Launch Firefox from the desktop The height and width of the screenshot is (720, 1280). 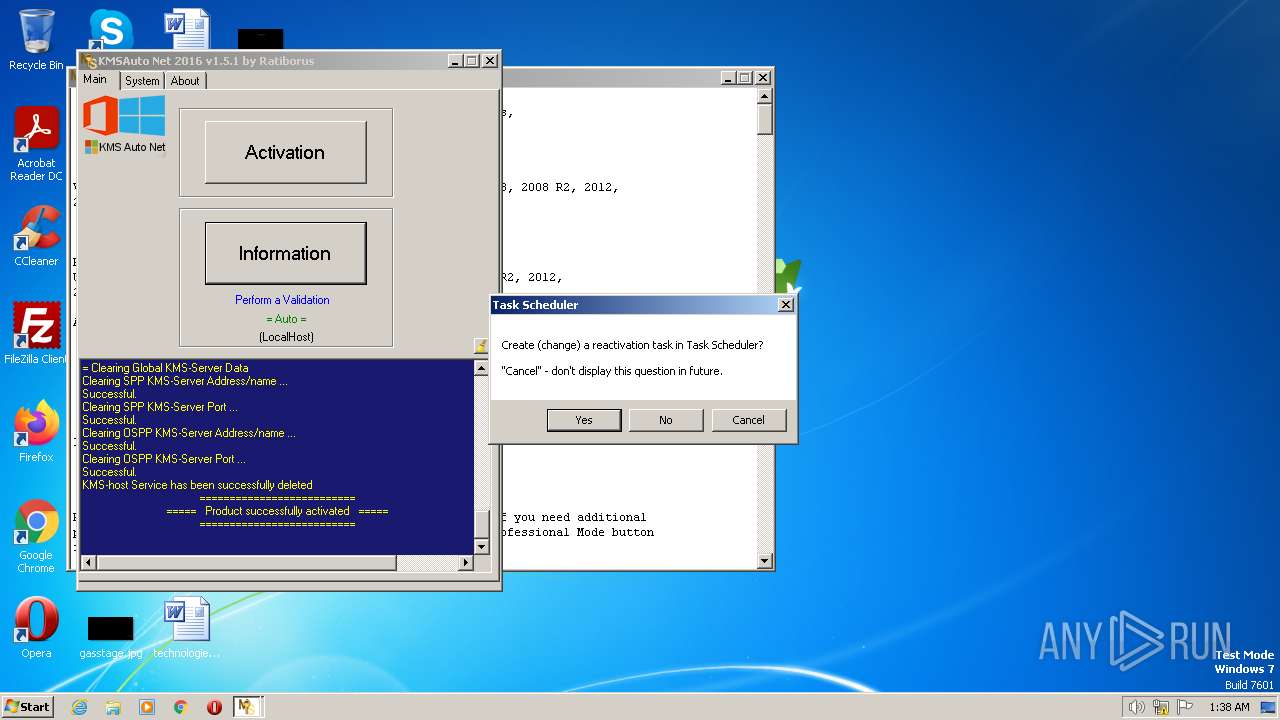(36, 431)
